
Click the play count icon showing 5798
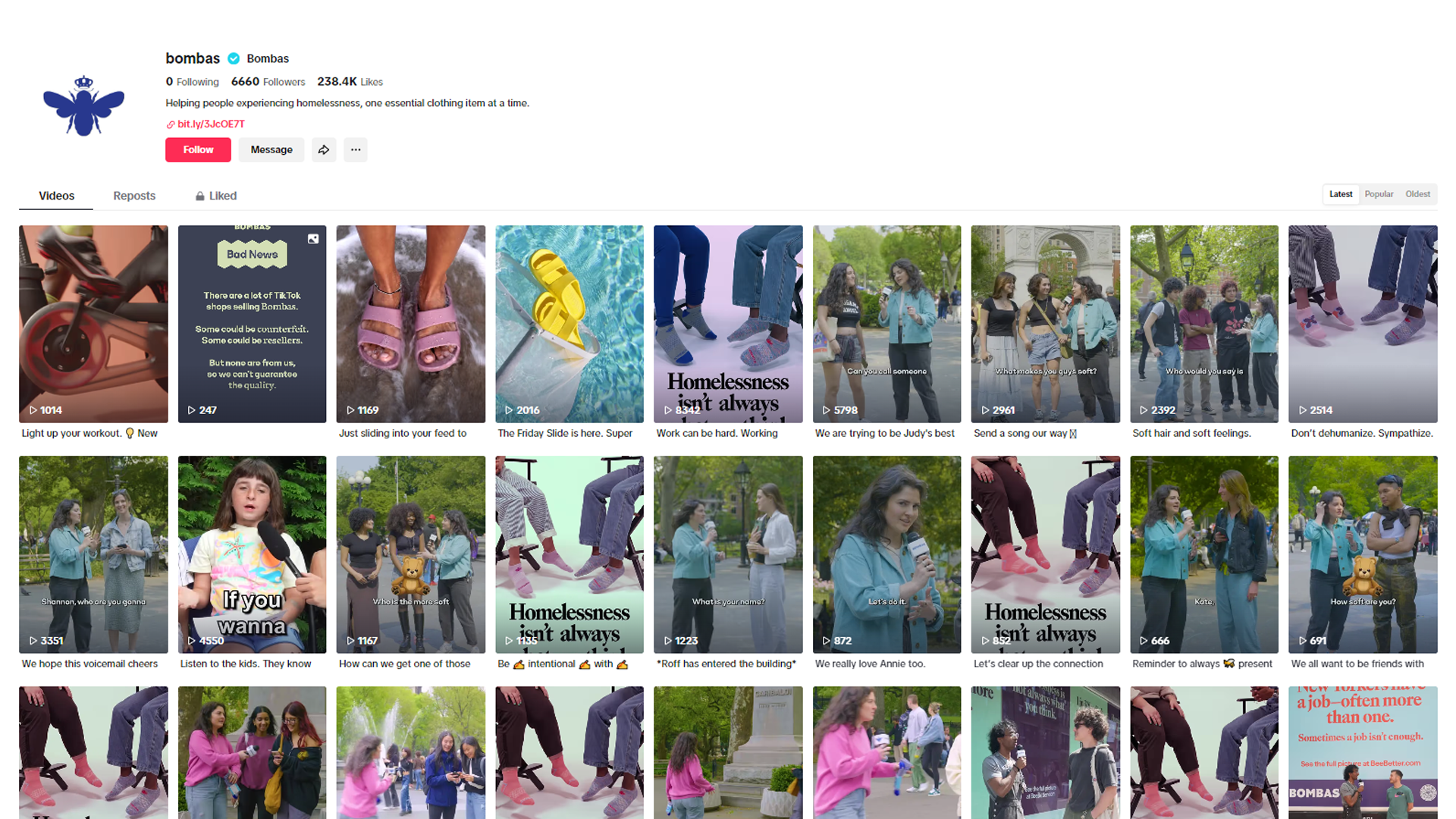pos(827,410)
